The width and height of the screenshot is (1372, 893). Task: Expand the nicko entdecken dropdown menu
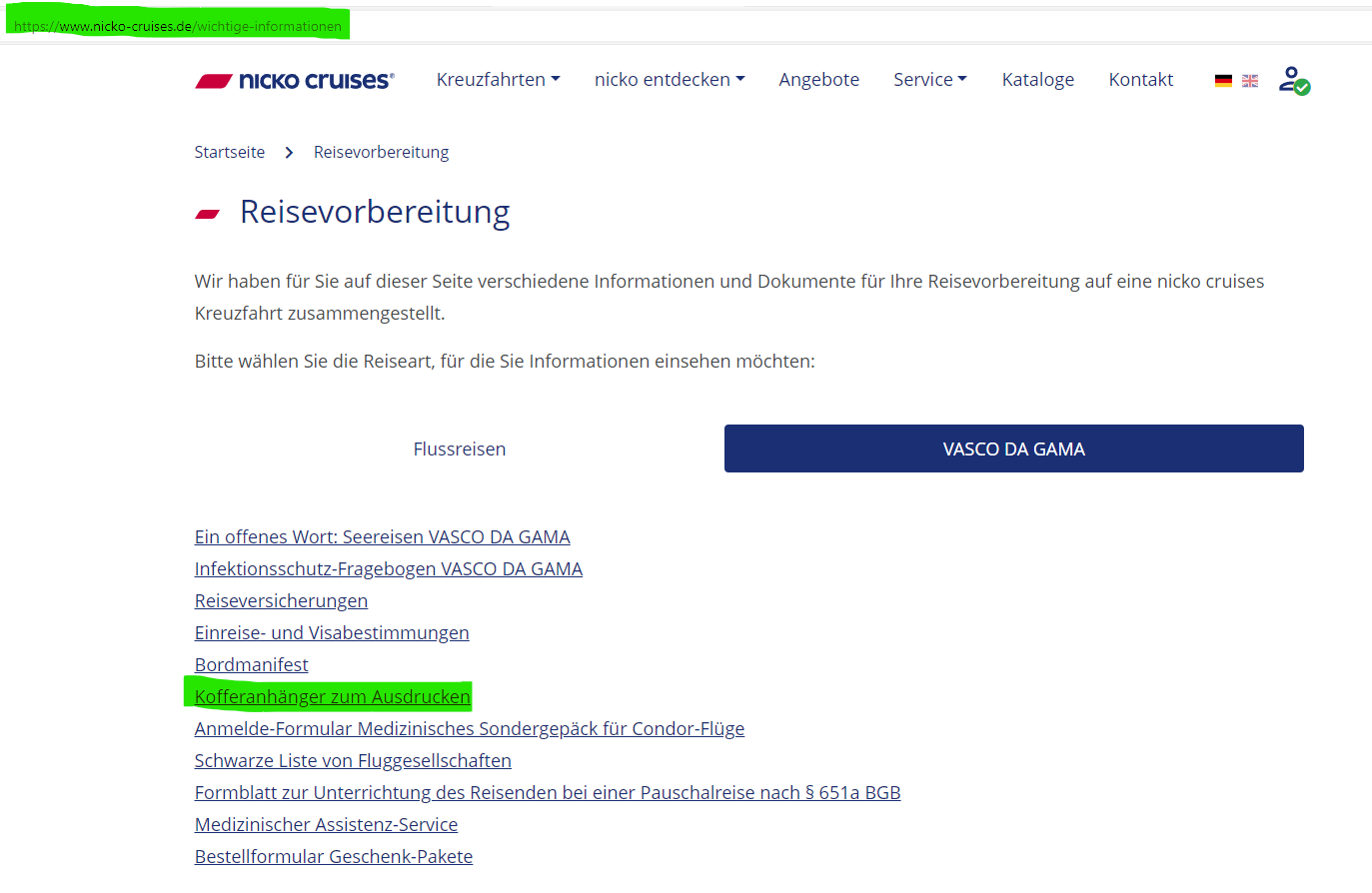coord(669,80)
